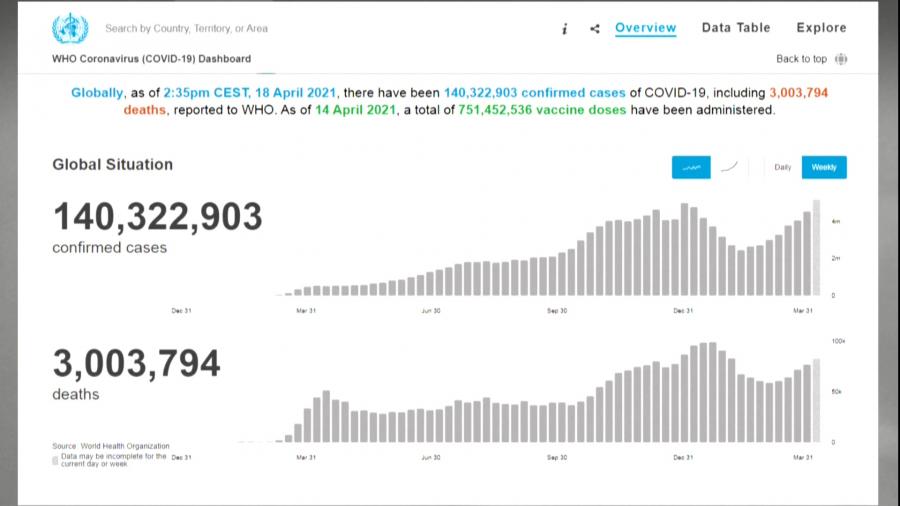Select the wavy-line chart view icon
The width and height of the screenshot is (900, 506).
(x=691, y=167)
